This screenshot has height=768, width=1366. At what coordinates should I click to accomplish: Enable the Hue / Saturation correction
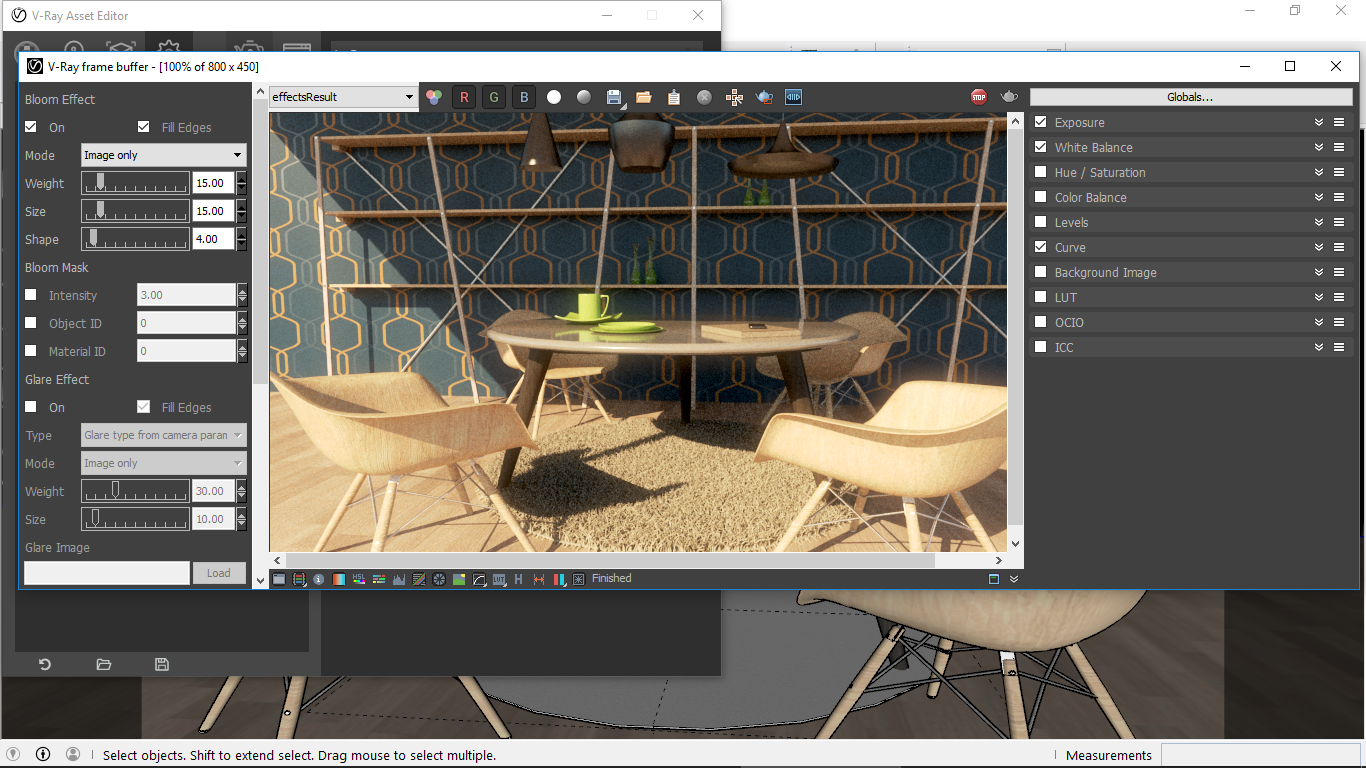1040,172
